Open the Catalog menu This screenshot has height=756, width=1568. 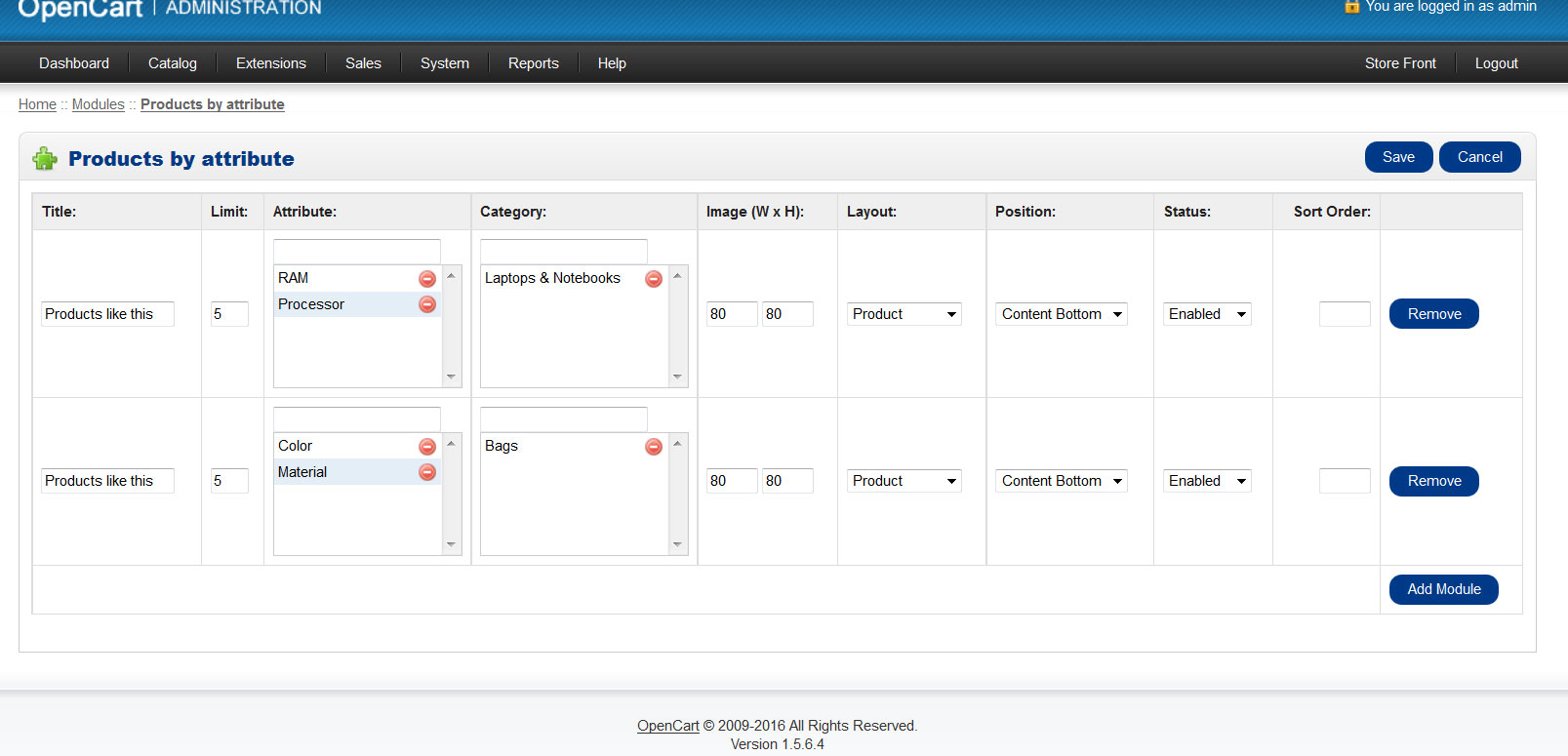pyautogui.click(x=173, y=63)
